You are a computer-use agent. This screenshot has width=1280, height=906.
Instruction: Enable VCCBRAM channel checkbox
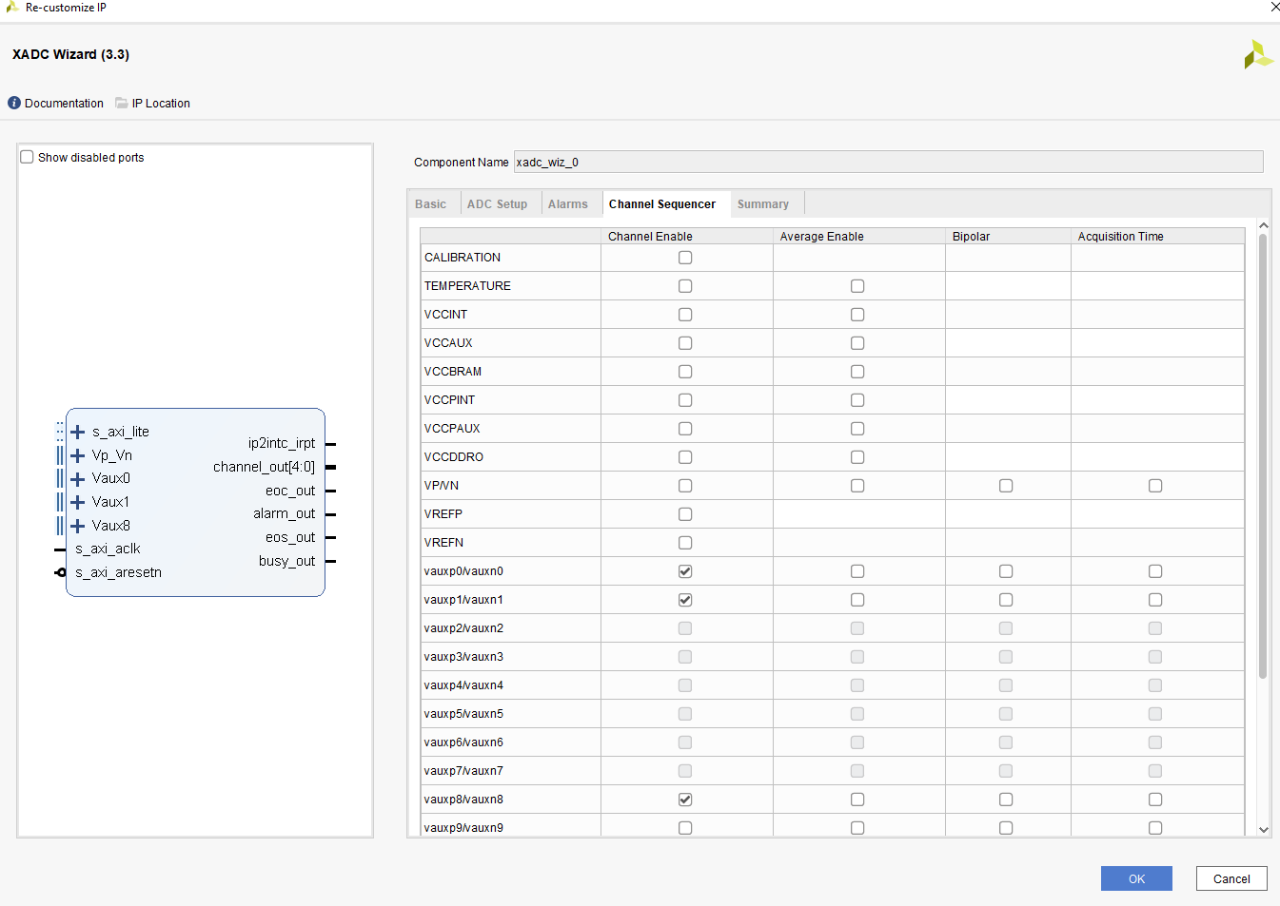pos(685,371)
